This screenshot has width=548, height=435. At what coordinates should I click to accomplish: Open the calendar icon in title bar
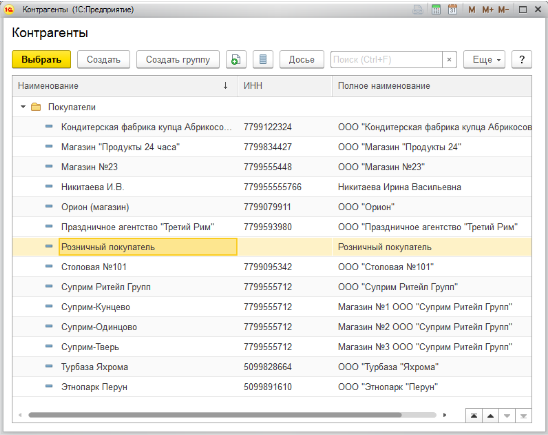452,9
